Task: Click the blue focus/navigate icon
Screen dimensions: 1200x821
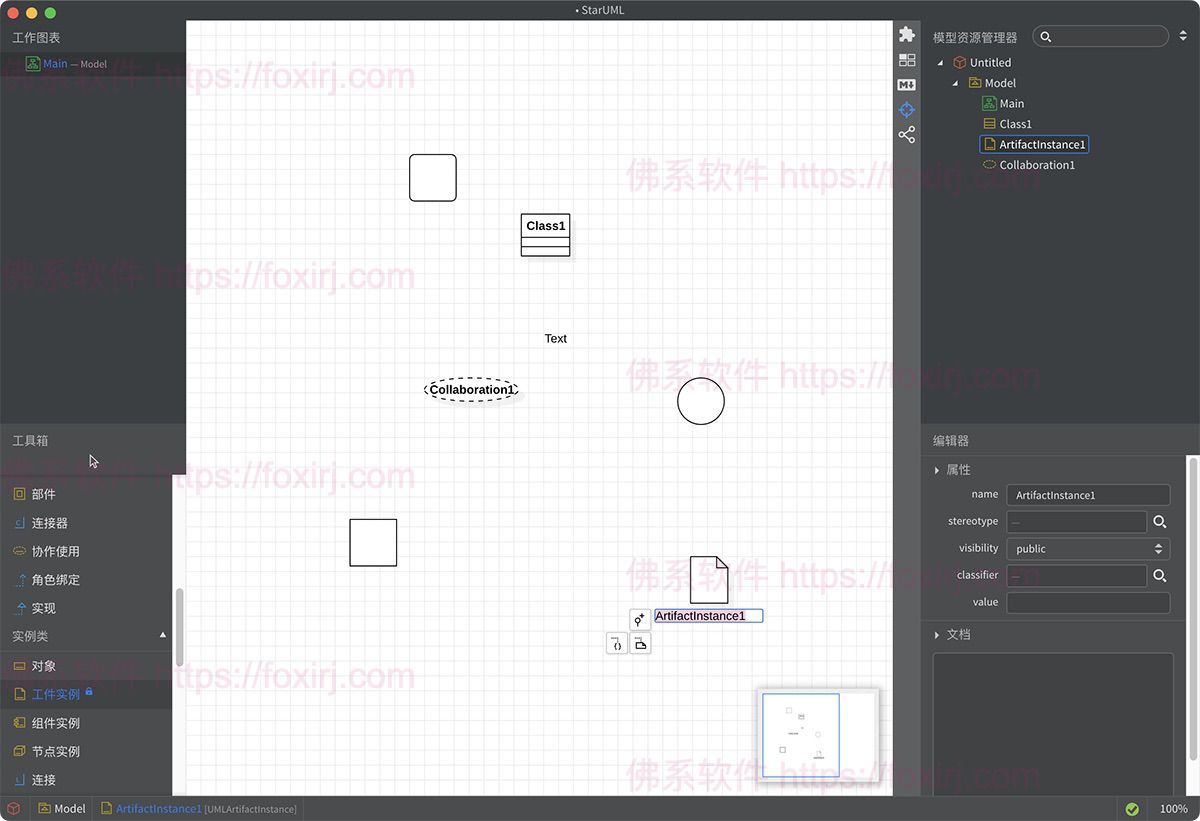Action: pos(906,110)
